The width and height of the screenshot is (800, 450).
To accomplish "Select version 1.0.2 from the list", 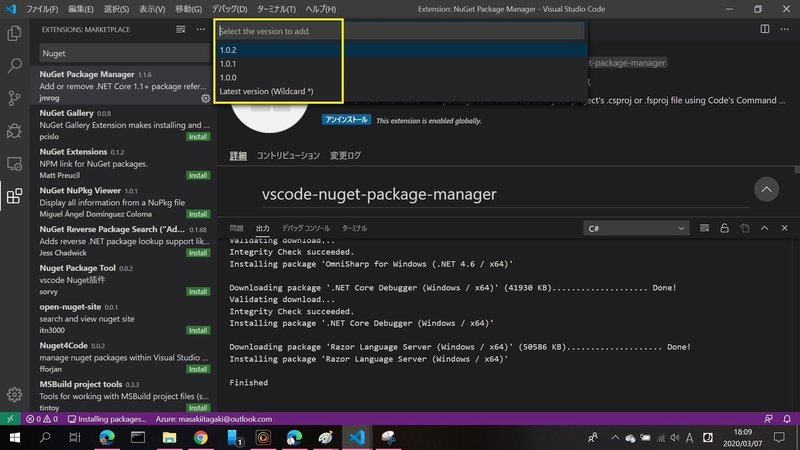I will pyautogui.click(x=402, y=50).
